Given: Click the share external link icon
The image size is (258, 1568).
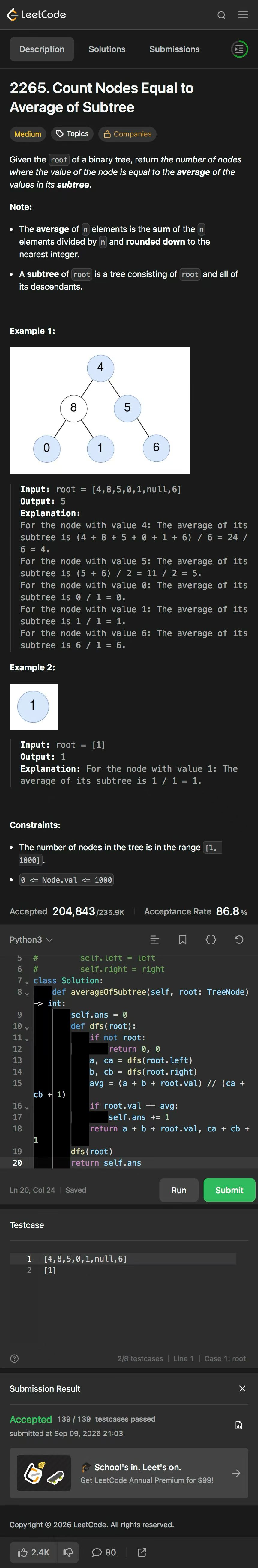Looking at the screenshot, I should coord(142,1552).
